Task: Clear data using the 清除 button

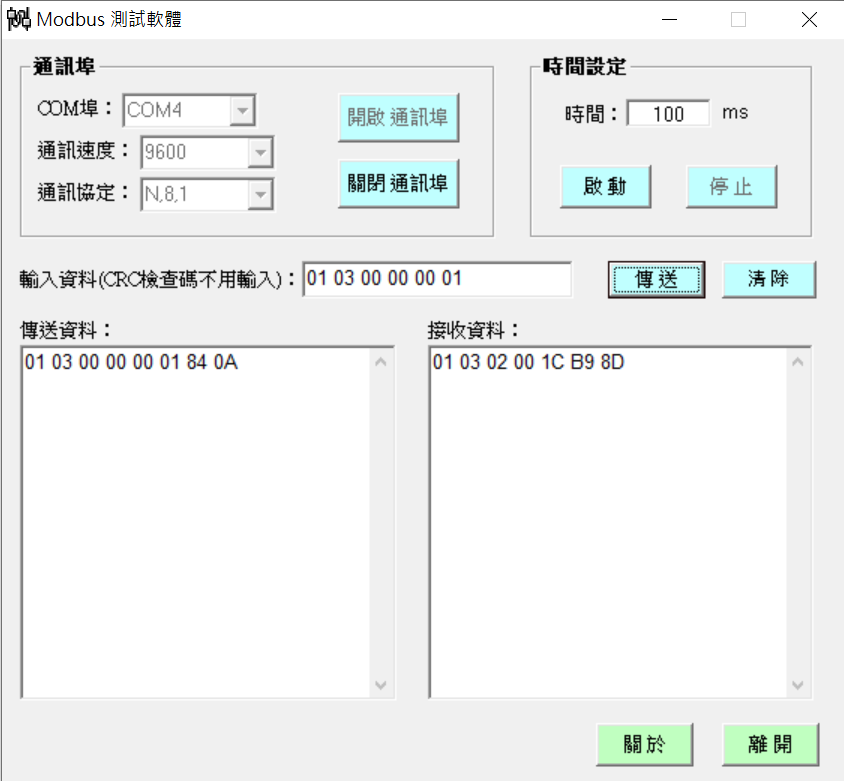Action: click(768, 280)
